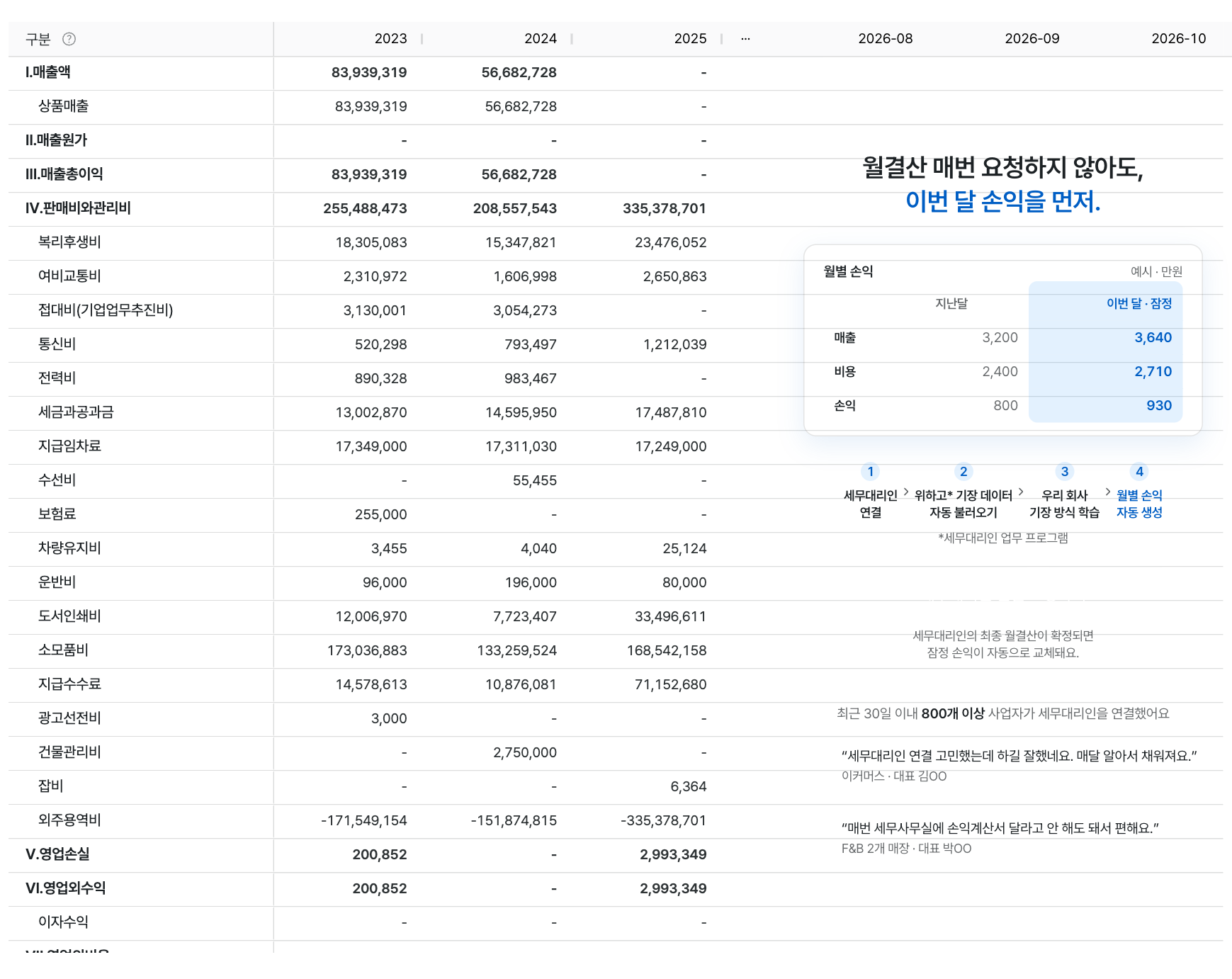Select the 2024 column header

tap(540, 39)
